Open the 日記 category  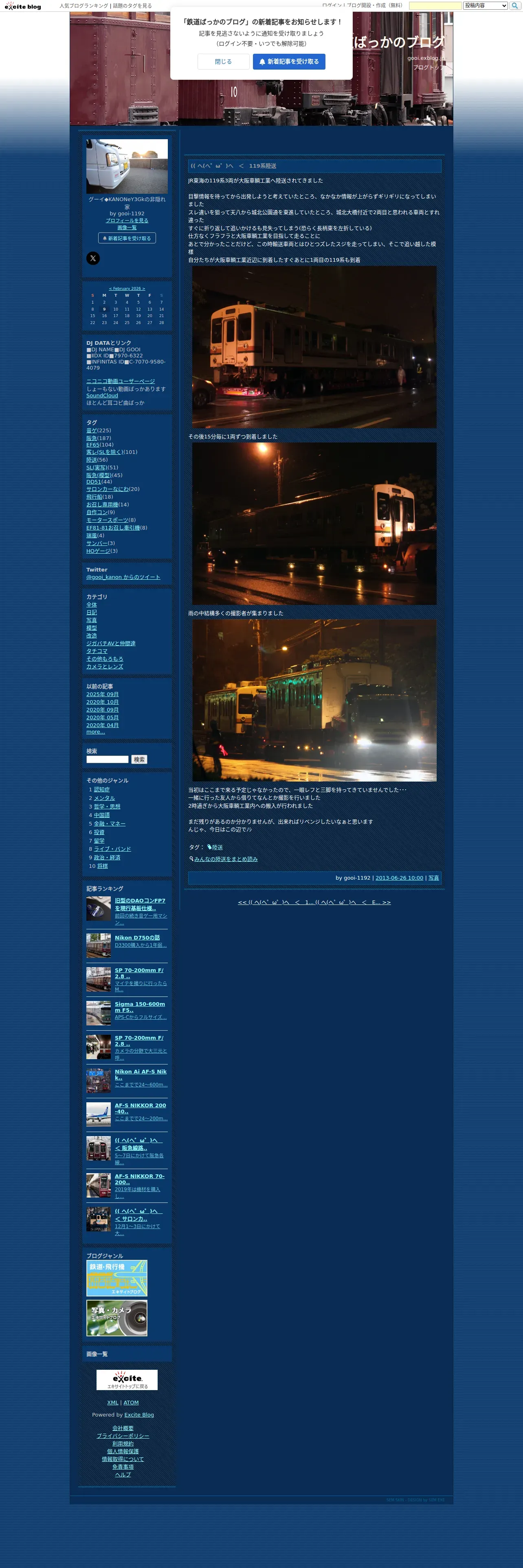point(91,612)
